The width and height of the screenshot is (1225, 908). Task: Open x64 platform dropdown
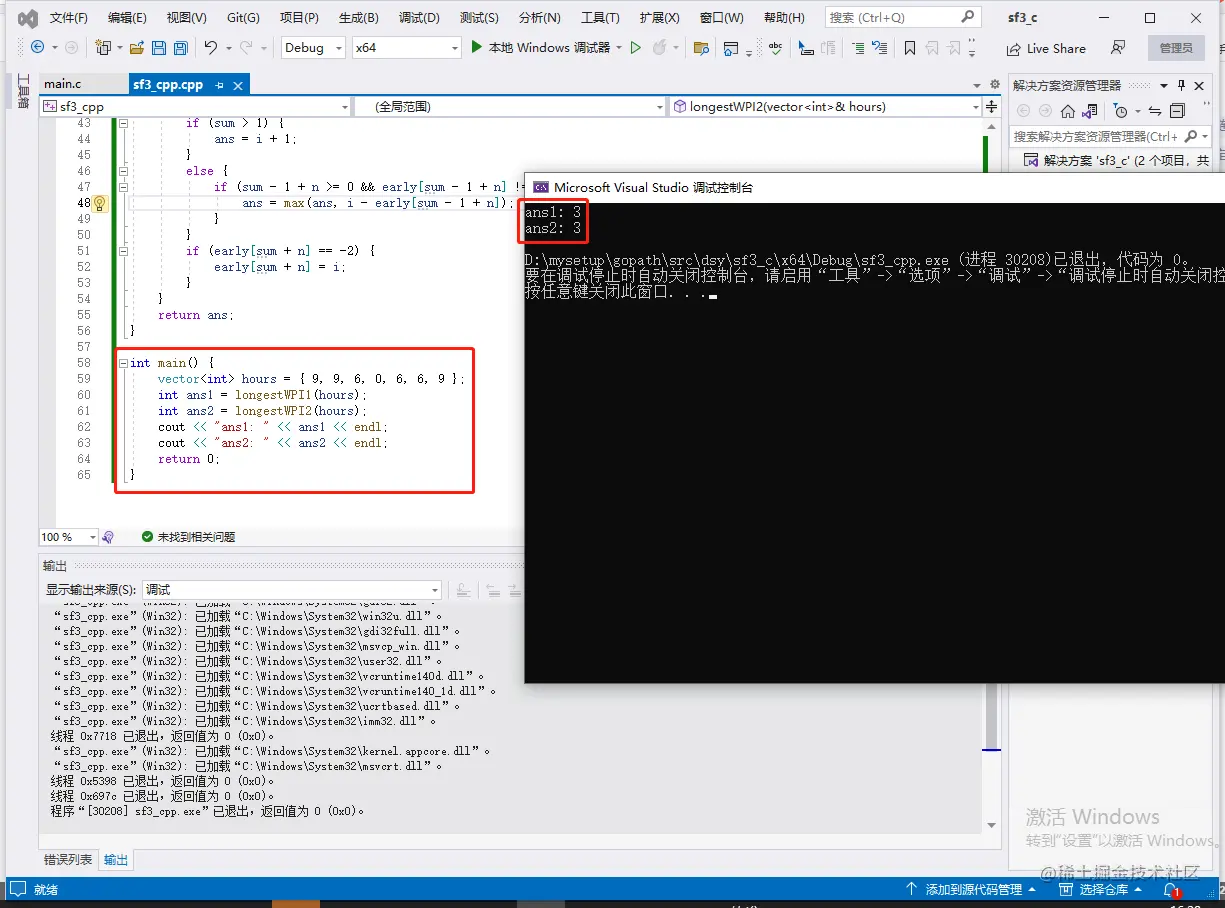tap(407, 47)
